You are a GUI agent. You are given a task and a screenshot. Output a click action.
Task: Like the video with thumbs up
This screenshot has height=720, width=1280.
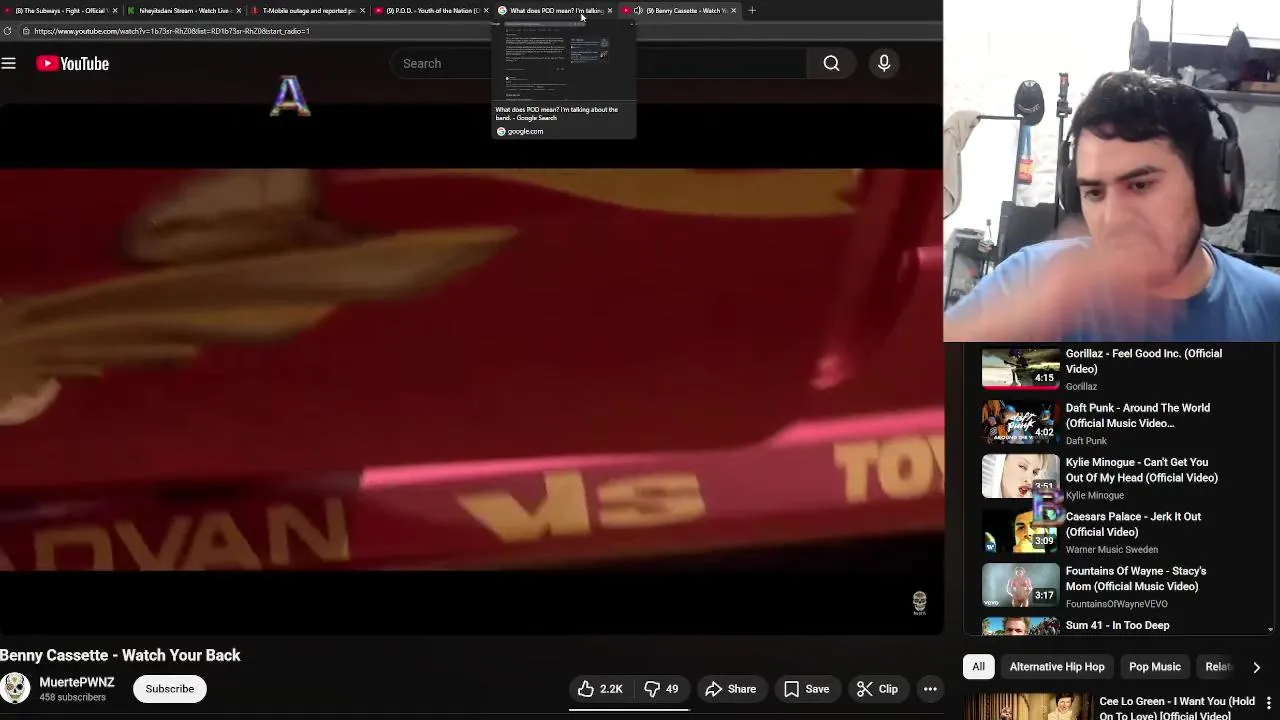point(600,689)
